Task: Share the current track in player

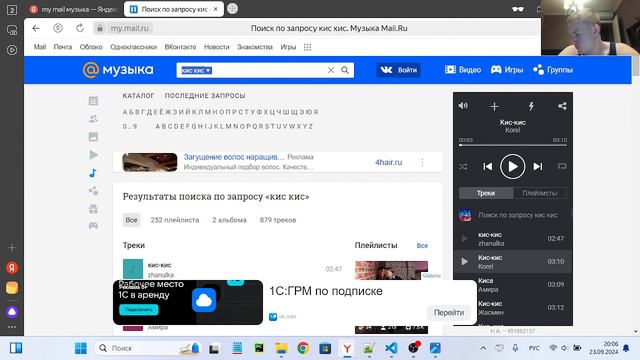Action: point(562,106)
